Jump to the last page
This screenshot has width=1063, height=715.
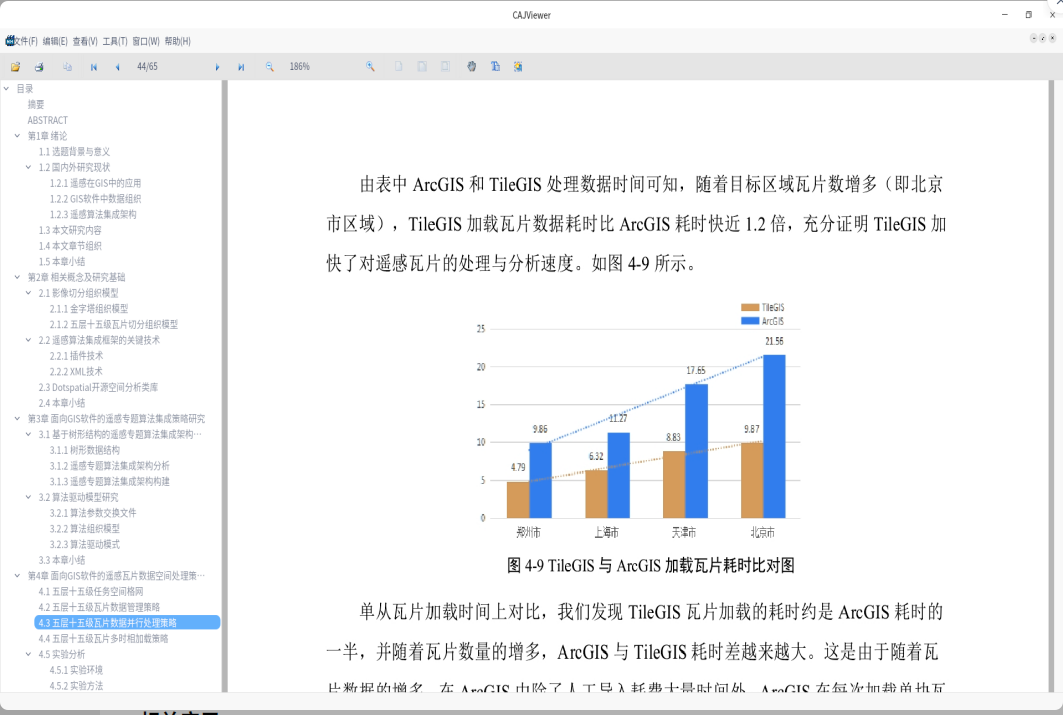241,67
